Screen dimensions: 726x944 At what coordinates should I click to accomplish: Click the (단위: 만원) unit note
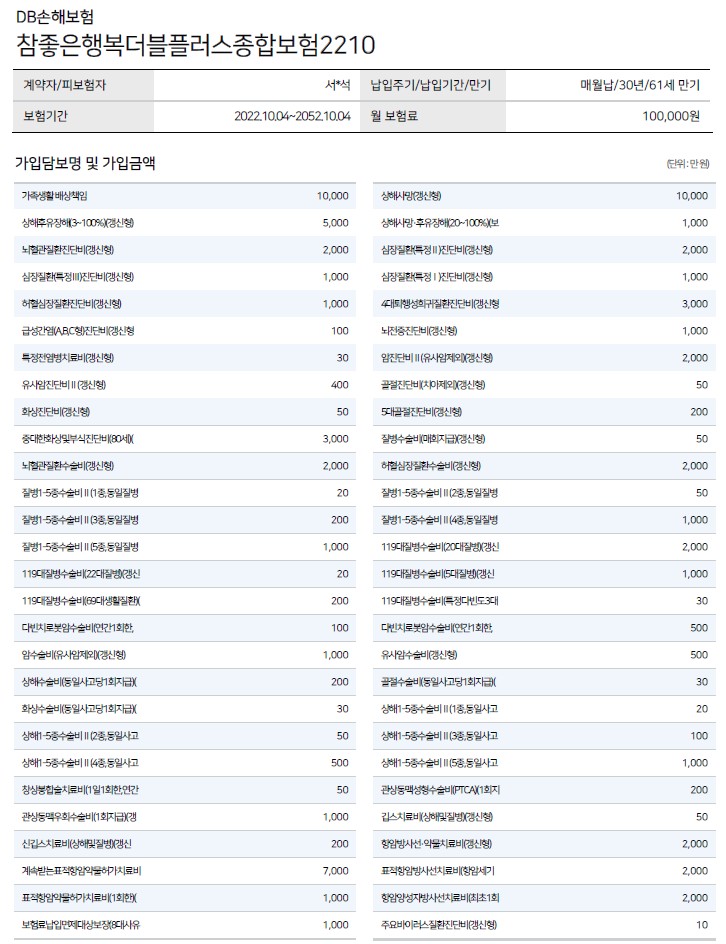click(x=687, y=164)
